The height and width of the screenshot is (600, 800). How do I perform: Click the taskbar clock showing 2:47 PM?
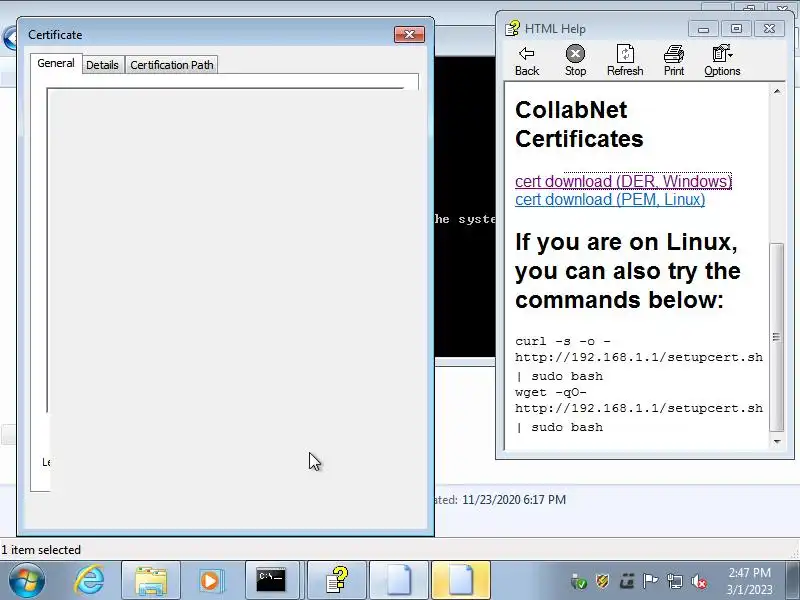749,581
